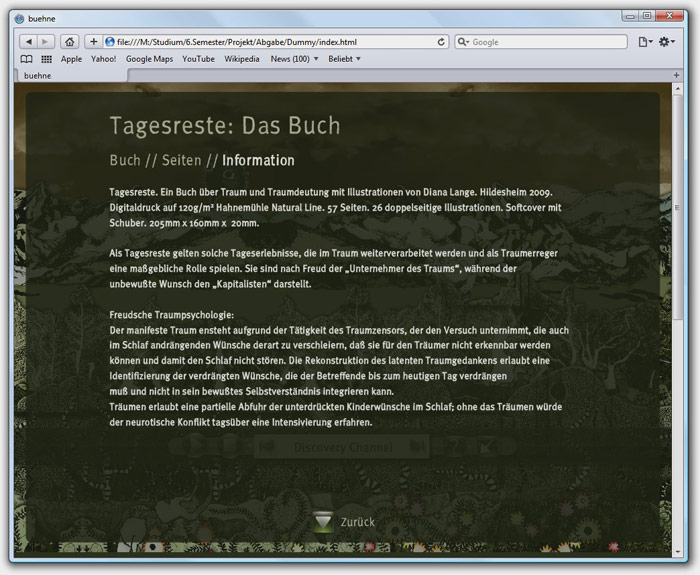Click the browser Back arrow button
This screenshot has height=575, width=700.
[x=27, y=42]
